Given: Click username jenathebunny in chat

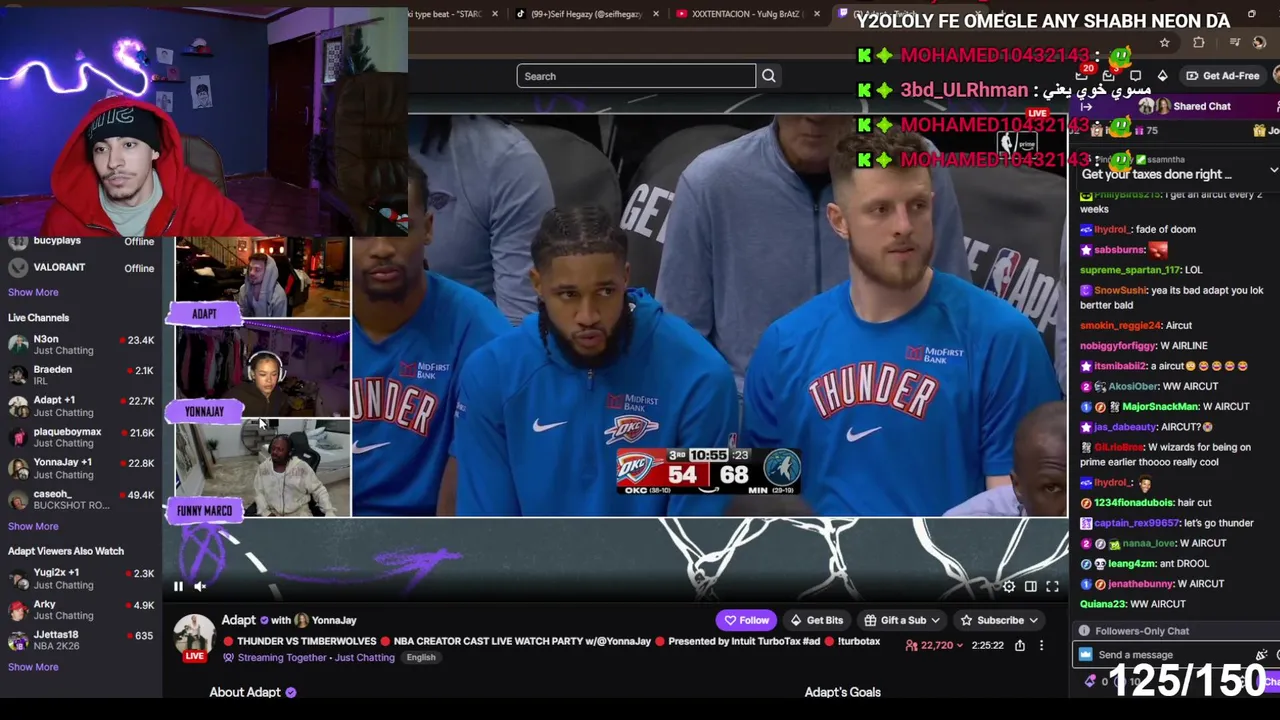Looking at the screenshot, I should point(1140,584).
